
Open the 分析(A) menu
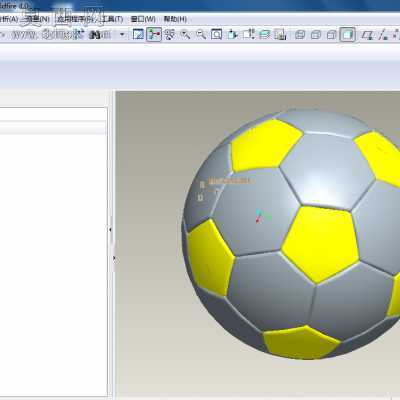(8, 19)
